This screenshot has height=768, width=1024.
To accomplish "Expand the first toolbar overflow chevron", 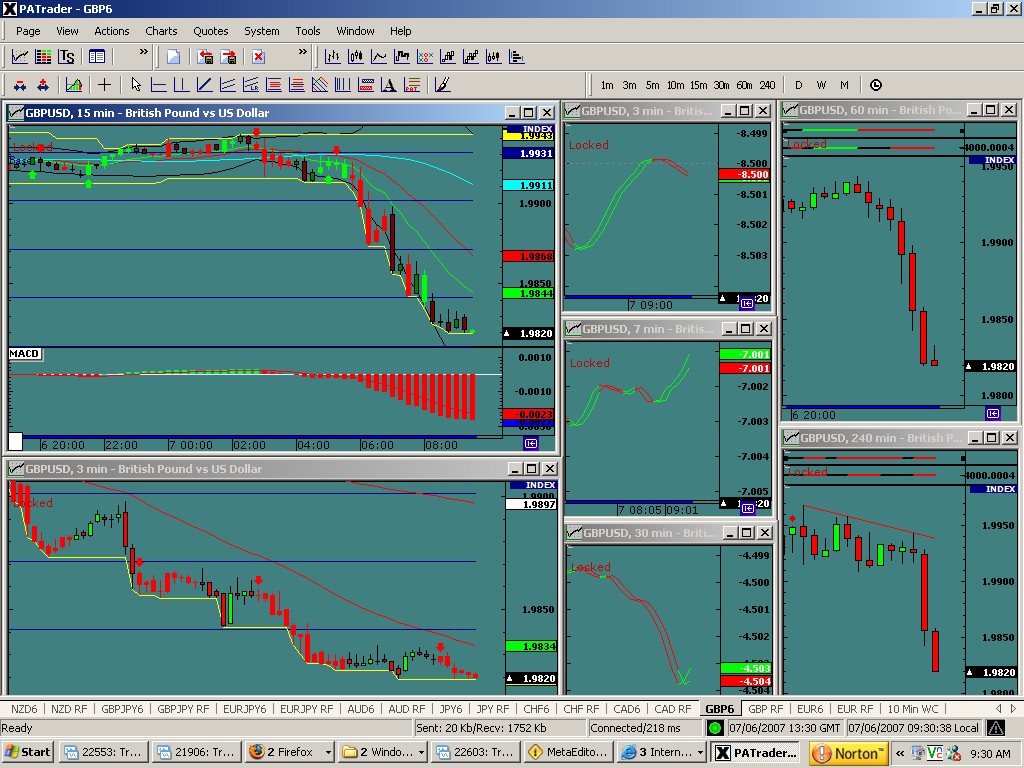I will 144,52.
